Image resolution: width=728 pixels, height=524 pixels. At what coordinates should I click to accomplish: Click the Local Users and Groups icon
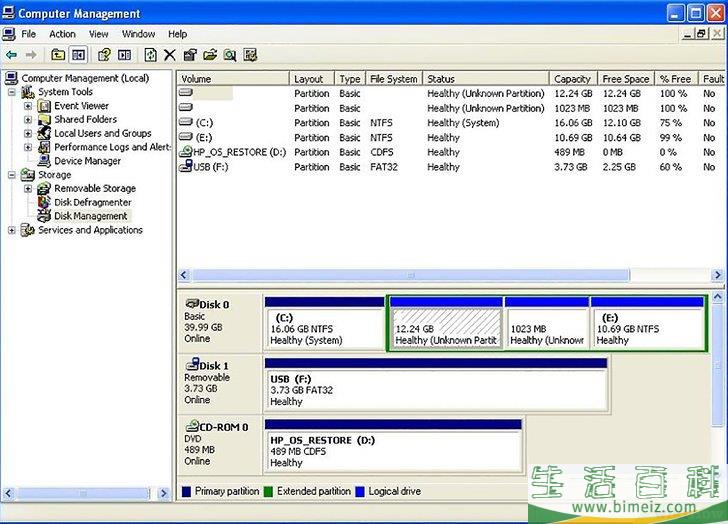pyautogui.click(x=44, y=133)
